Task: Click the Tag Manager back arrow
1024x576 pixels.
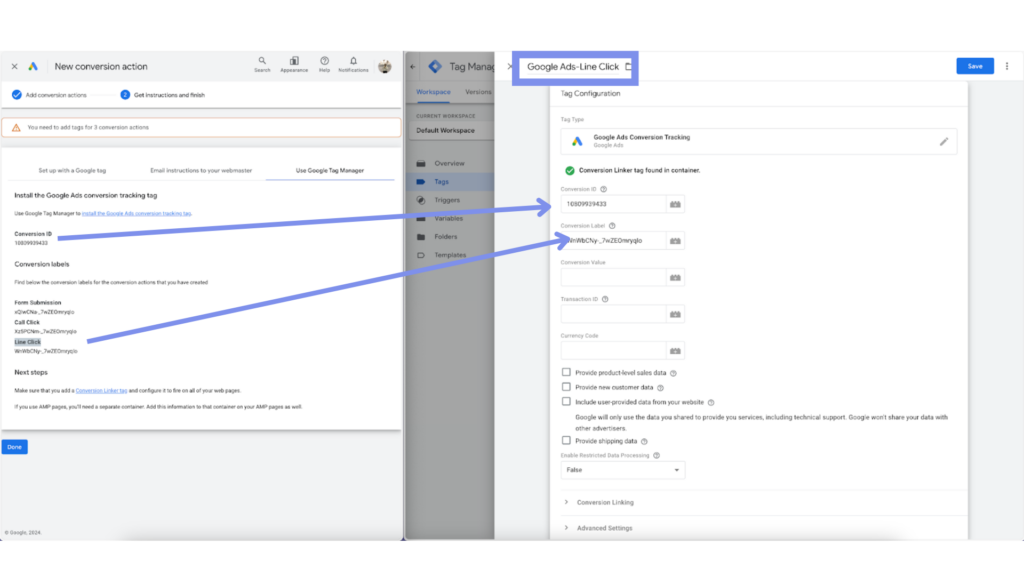Action: pyautogui.click(x=413, y=67)
